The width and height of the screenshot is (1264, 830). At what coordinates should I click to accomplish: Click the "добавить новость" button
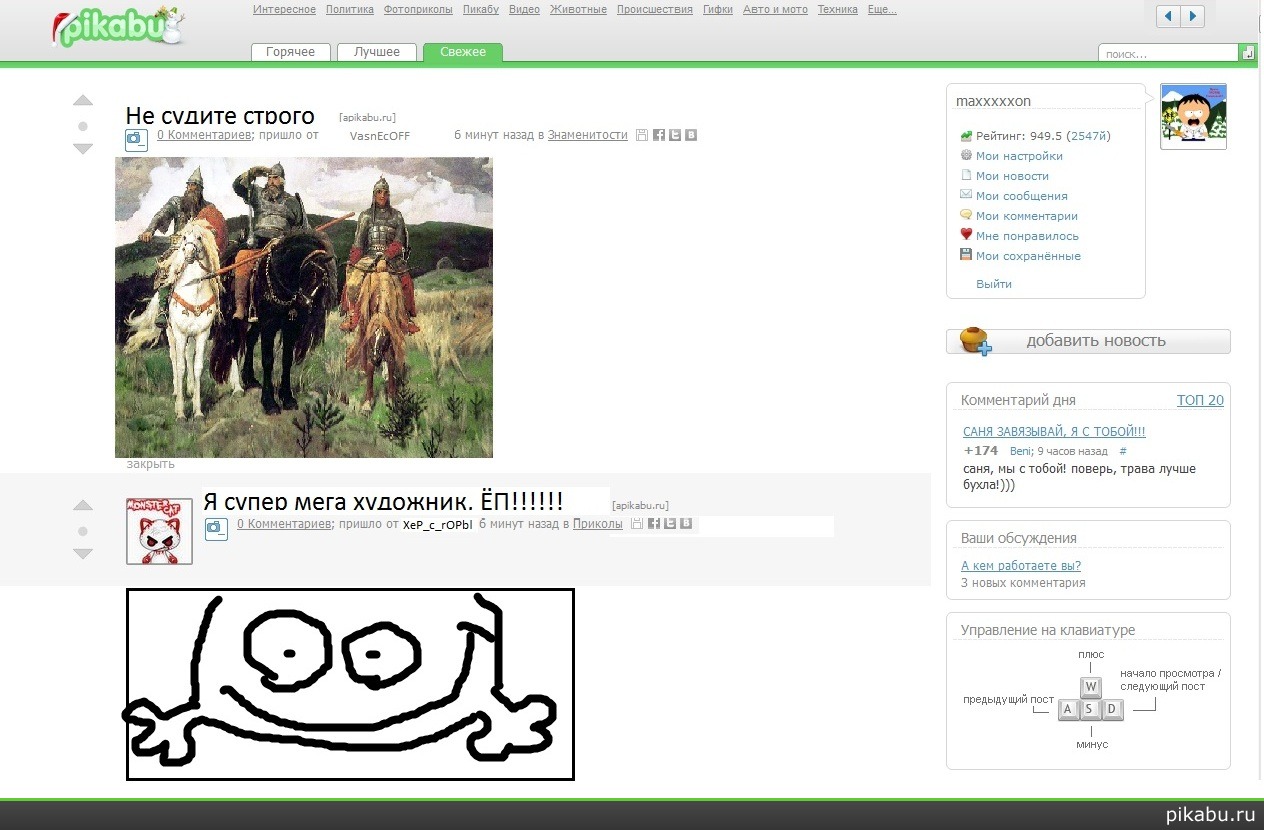[1088, 341]
